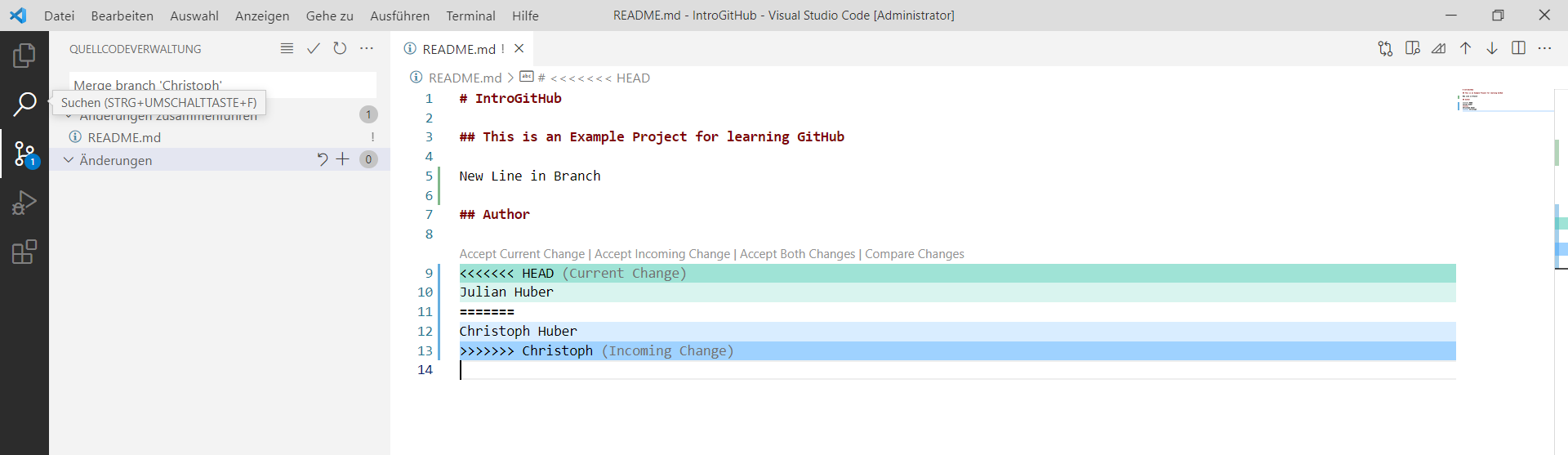
Task: Stage all changes with plus icon
Action: click(343, 159)
